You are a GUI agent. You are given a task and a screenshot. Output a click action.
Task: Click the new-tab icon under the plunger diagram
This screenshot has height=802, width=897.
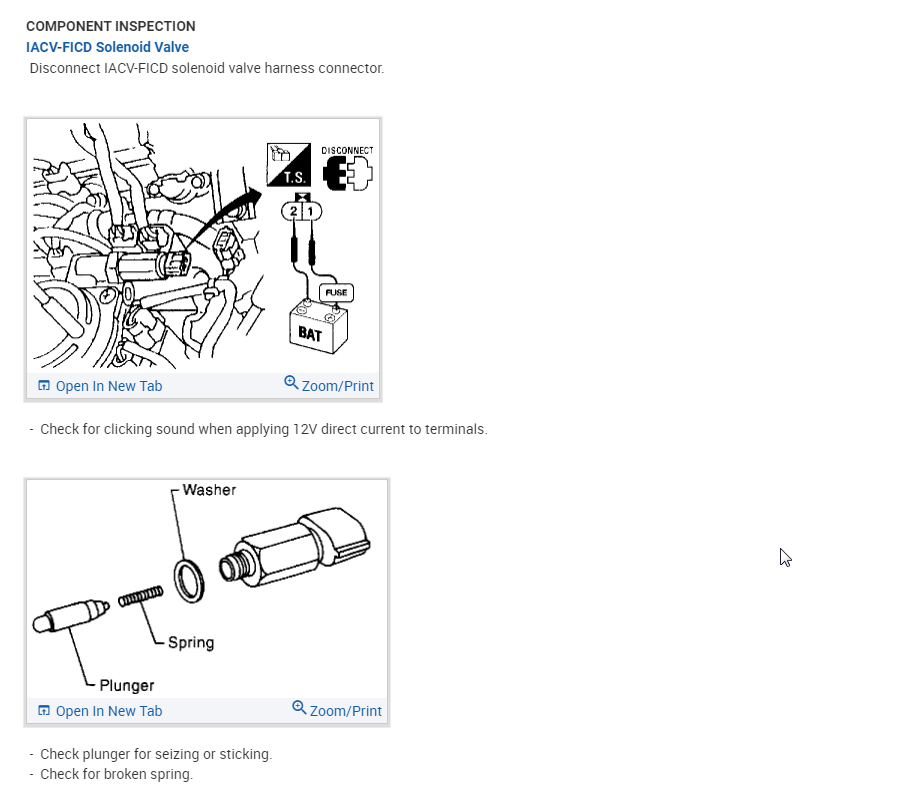pyautogui.click(x=43, y=710)
